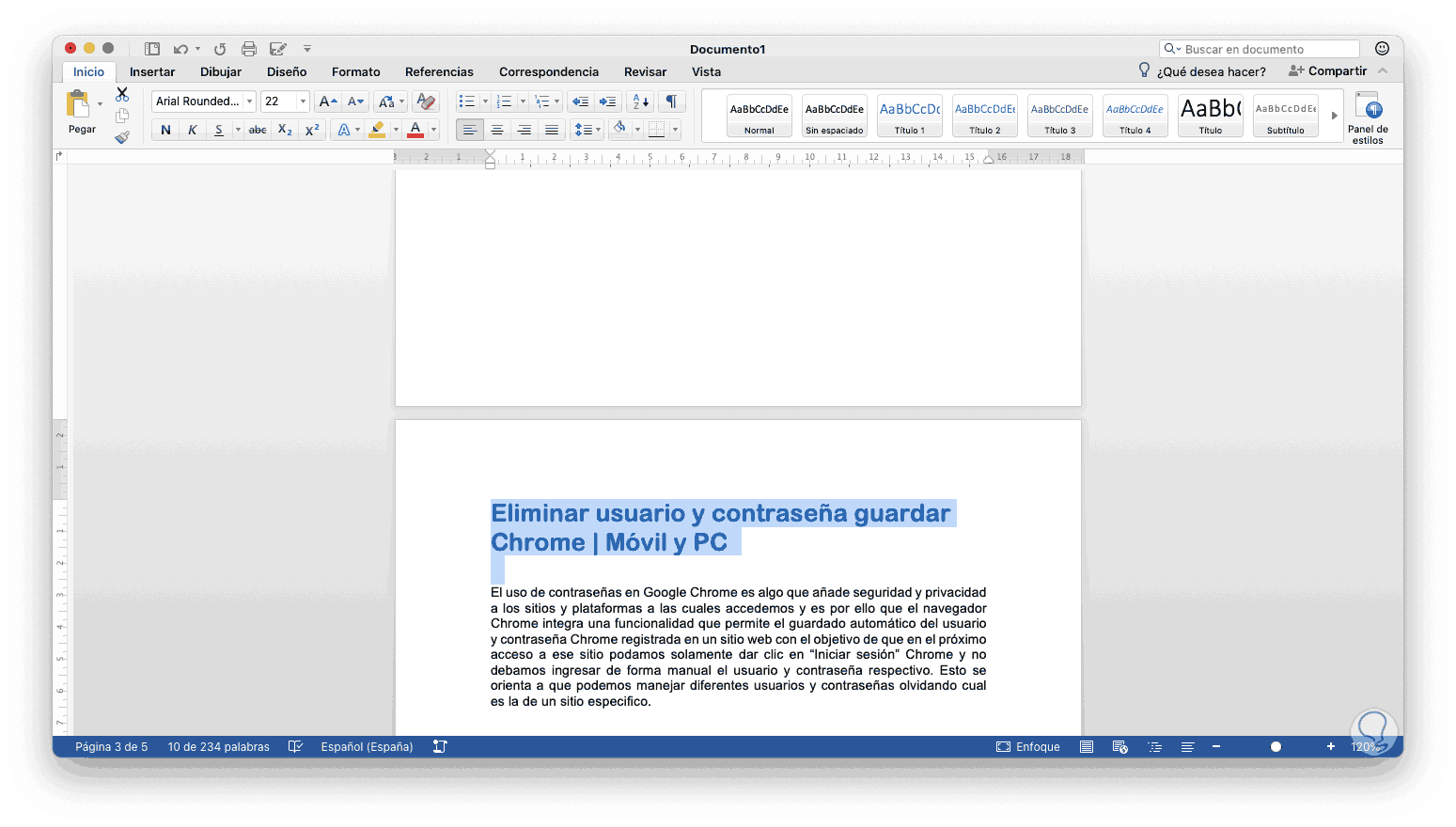Click the Text Effects outlined A icon
This screenshot has height=827, width=1456.
343,130
